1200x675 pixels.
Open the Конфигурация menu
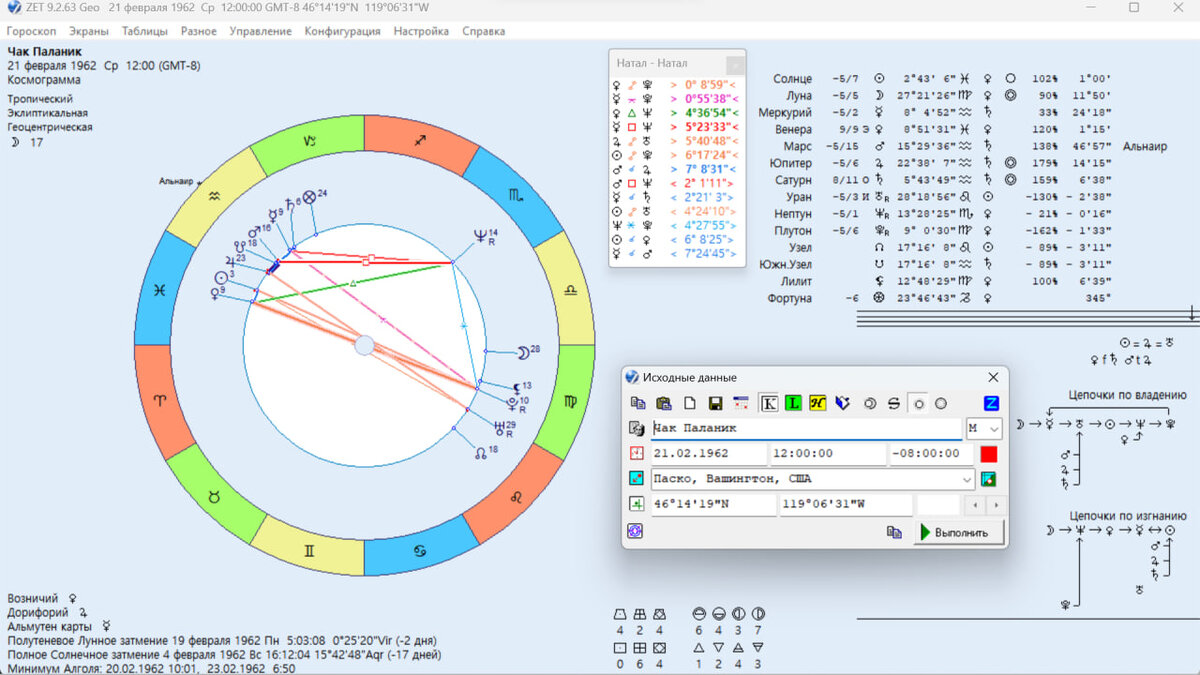pos(343,31)
